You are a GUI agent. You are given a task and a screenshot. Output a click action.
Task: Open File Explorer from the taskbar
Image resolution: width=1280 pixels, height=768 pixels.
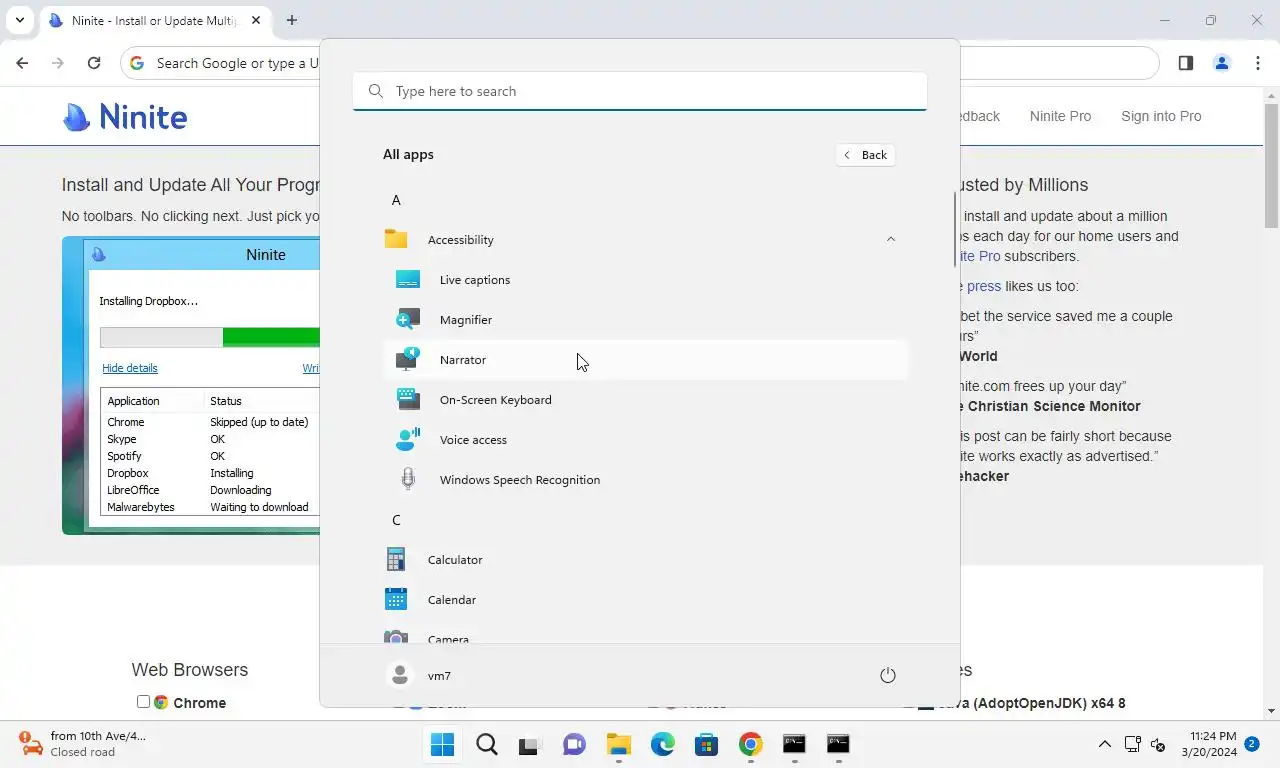(x=618, y=744)
